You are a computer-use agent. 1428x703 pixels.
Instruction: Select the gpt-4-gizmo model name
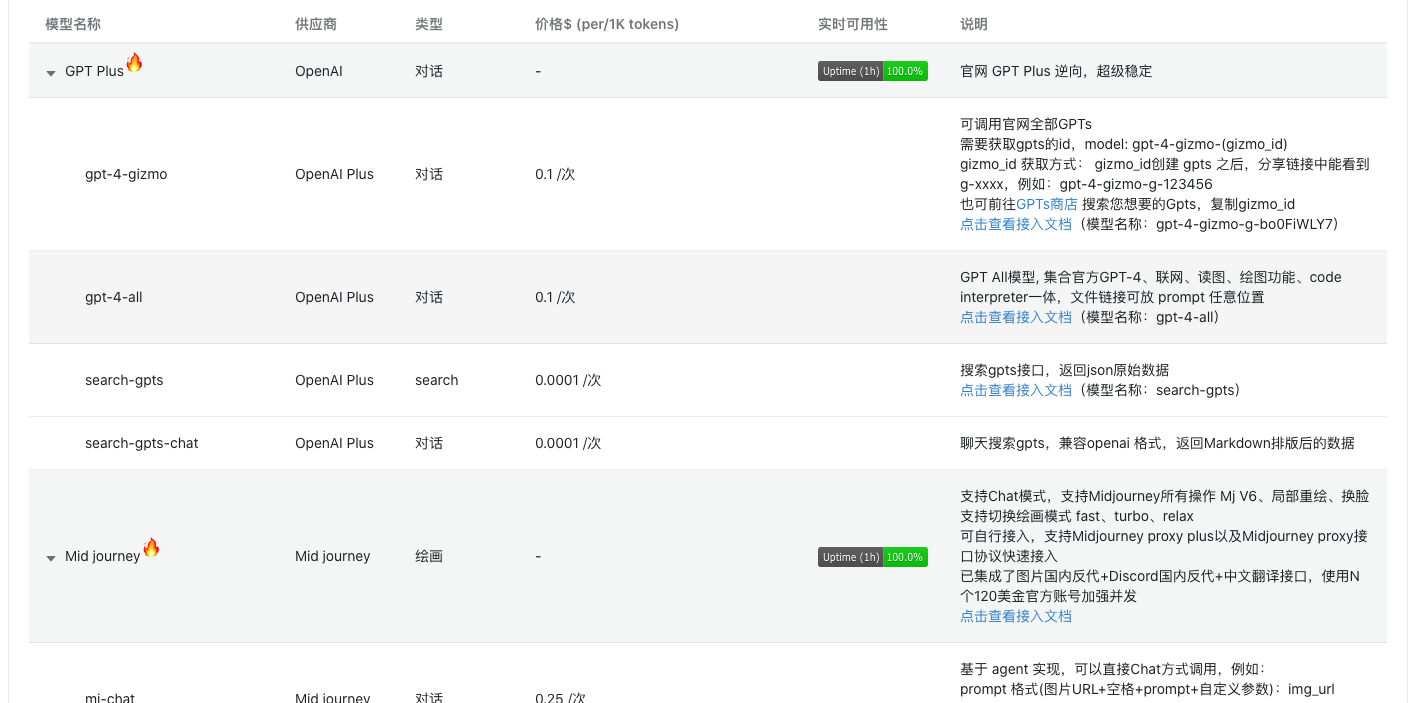tap(126, 174)
